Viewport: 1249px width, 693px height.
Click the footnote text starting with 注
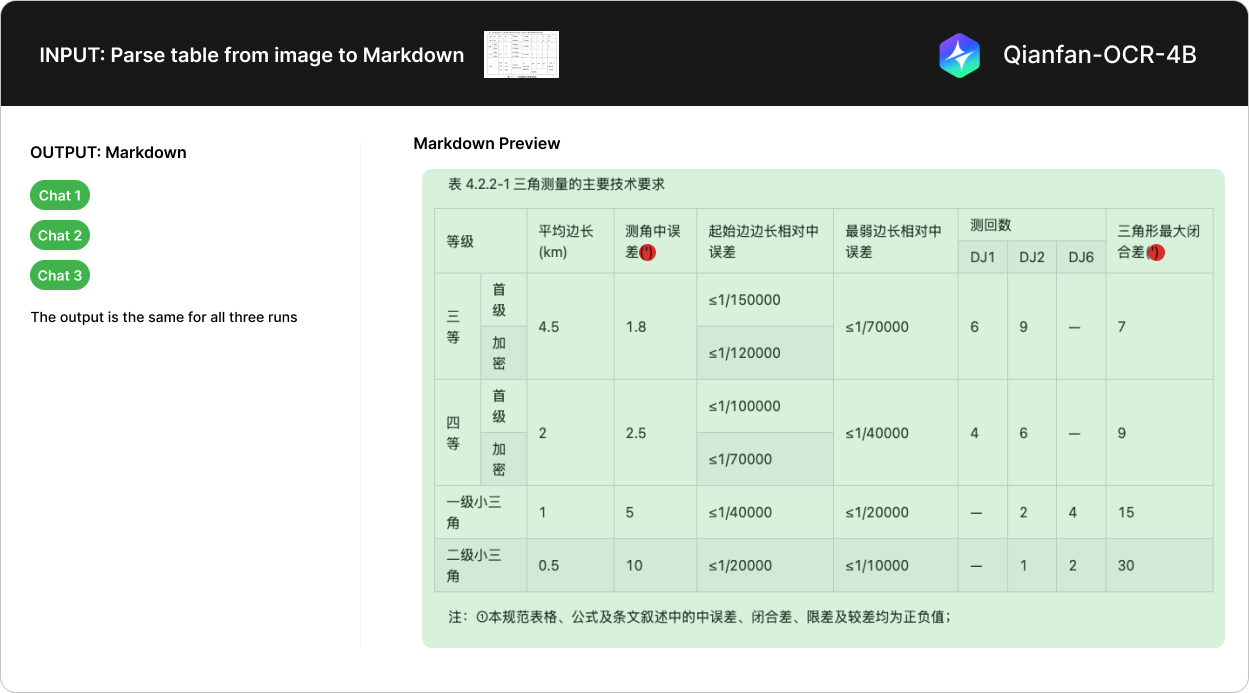tap(699, 617)
